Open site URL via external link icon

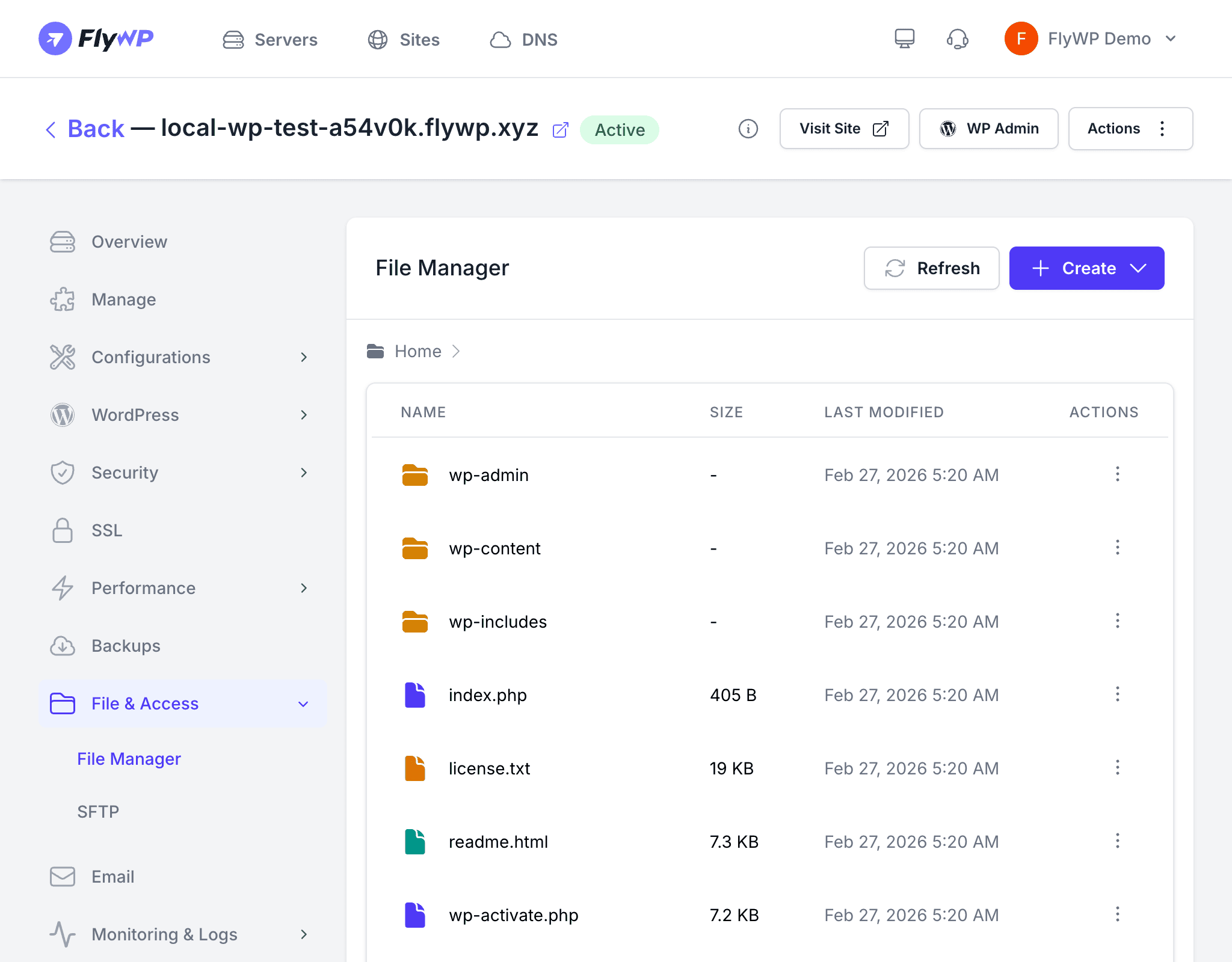coord(560,130)
